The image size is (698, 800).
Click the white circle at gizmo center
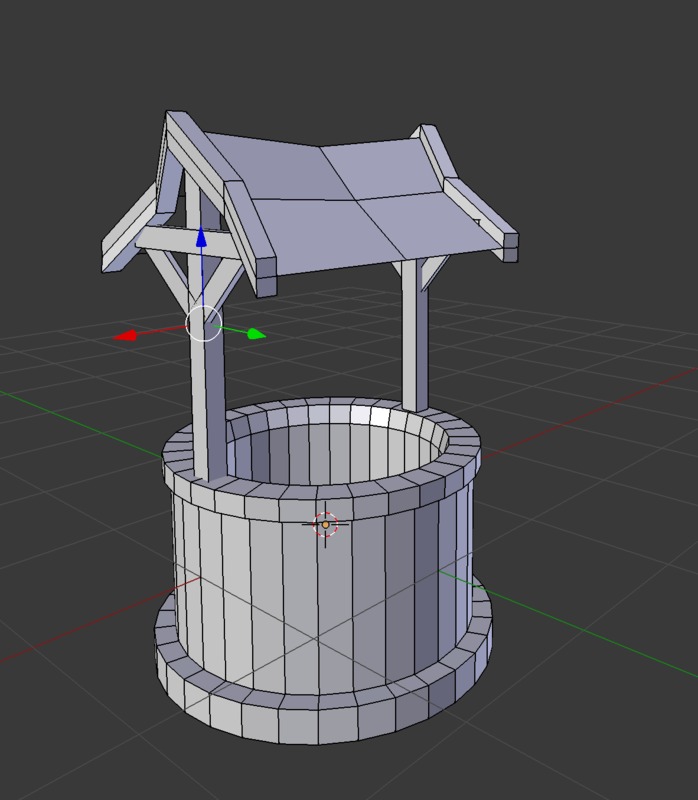click(x=204, y=323)
